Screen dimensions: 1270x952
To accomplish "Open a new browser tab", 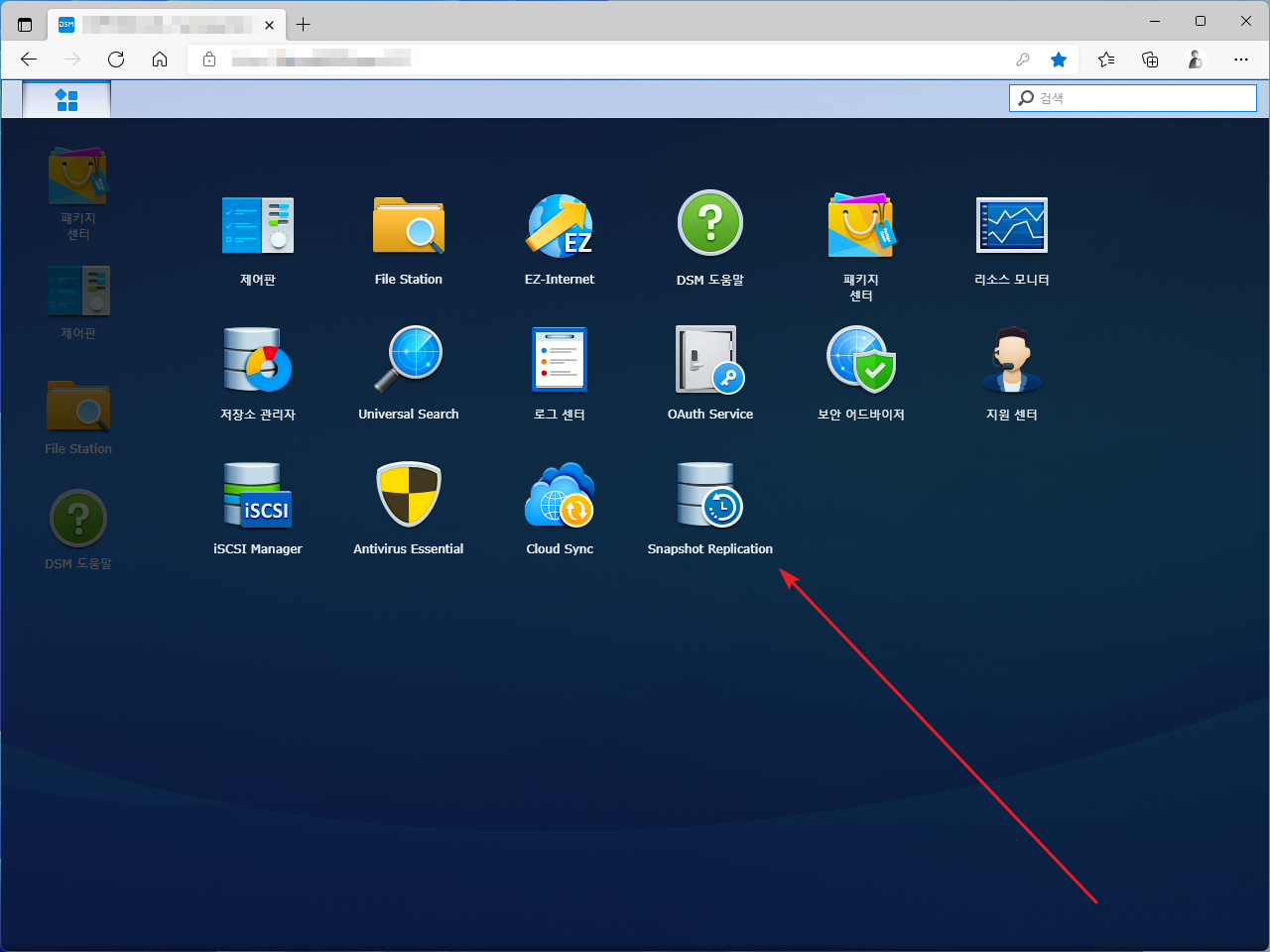I will pos(304,25).
